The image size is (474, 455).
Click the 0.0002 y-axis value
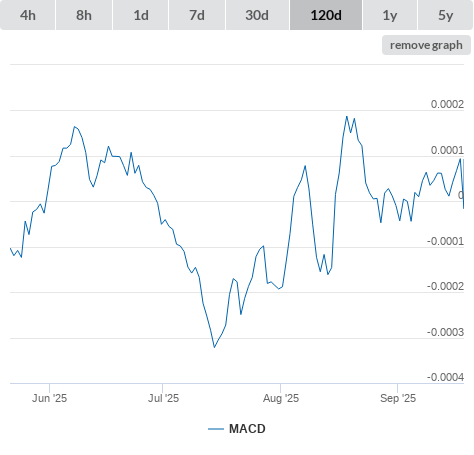coord(447,104)
